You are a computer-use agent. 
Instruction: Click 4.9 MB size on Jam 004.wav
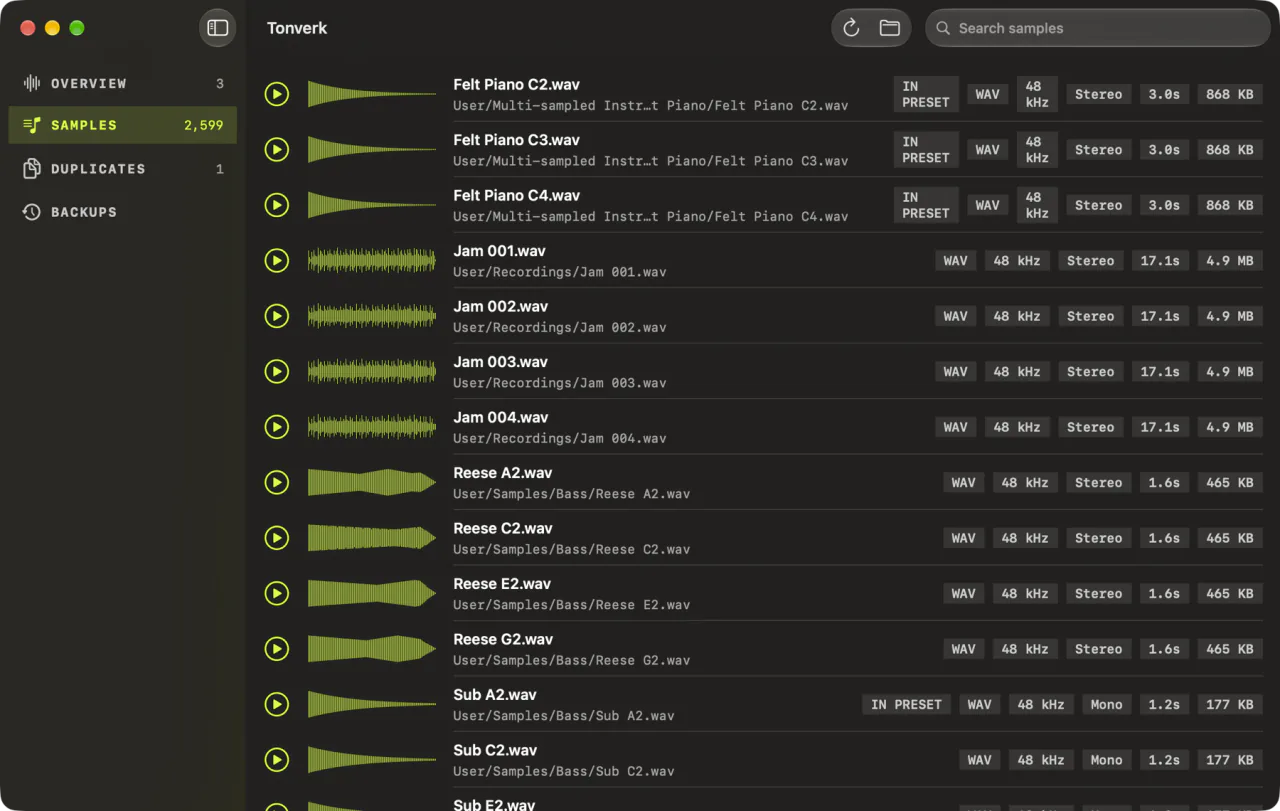click(1229, 427)
